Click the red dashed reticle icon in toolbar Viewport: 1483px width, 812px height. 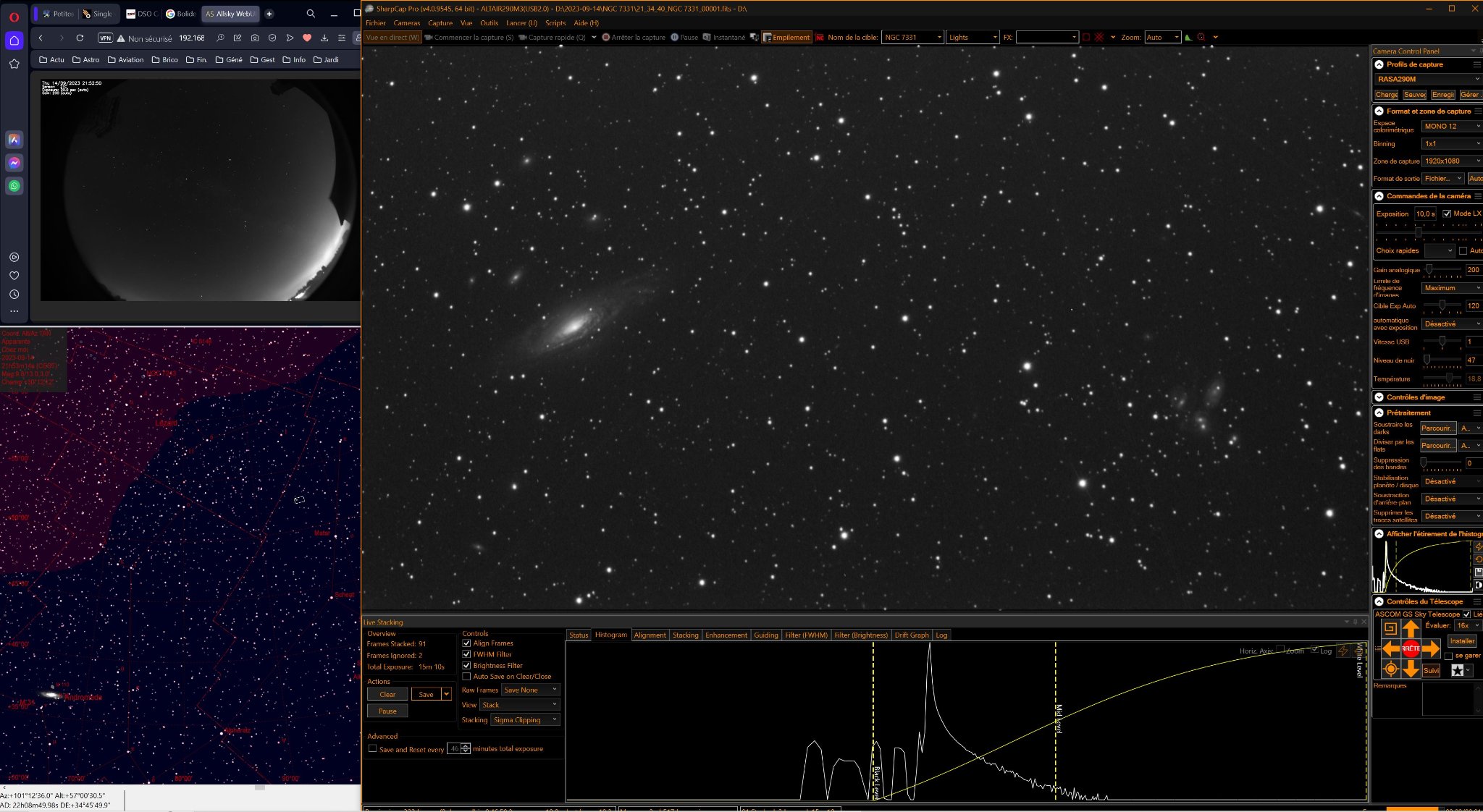pyautogui.click(x=1099, y=38)
